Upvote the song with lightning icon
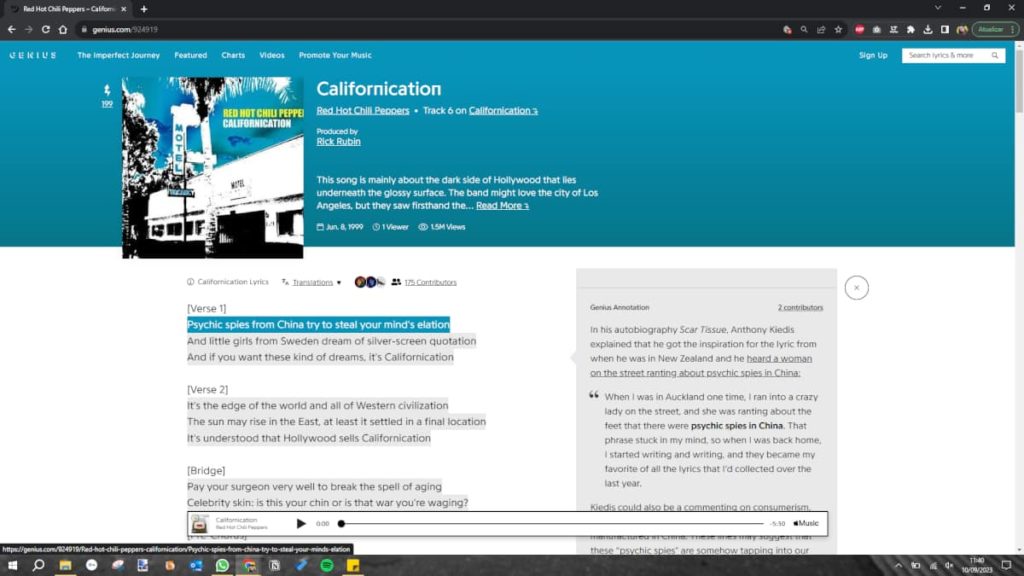 click(x=107, y=90)
